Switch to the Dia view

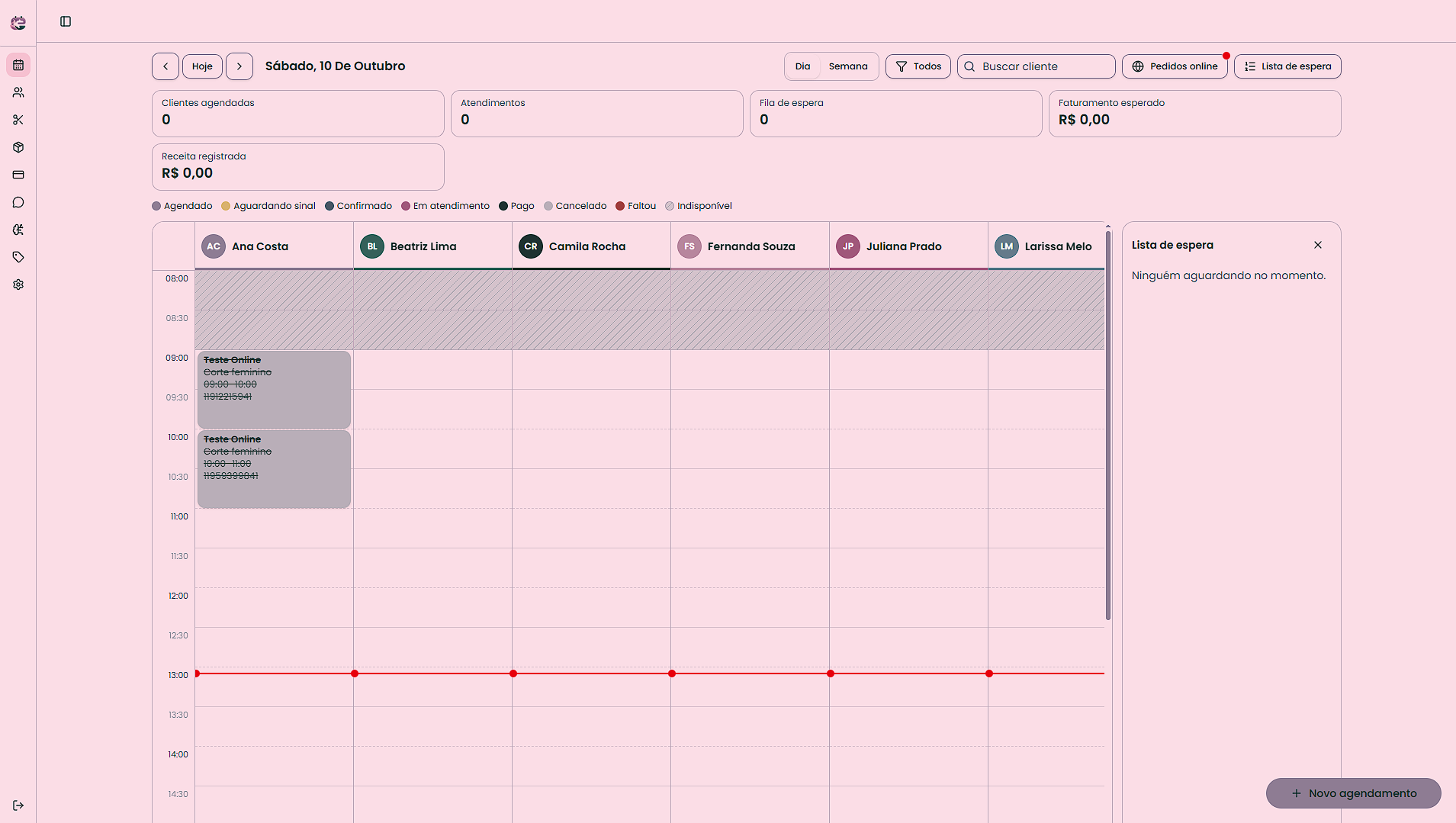coord(802,66)
